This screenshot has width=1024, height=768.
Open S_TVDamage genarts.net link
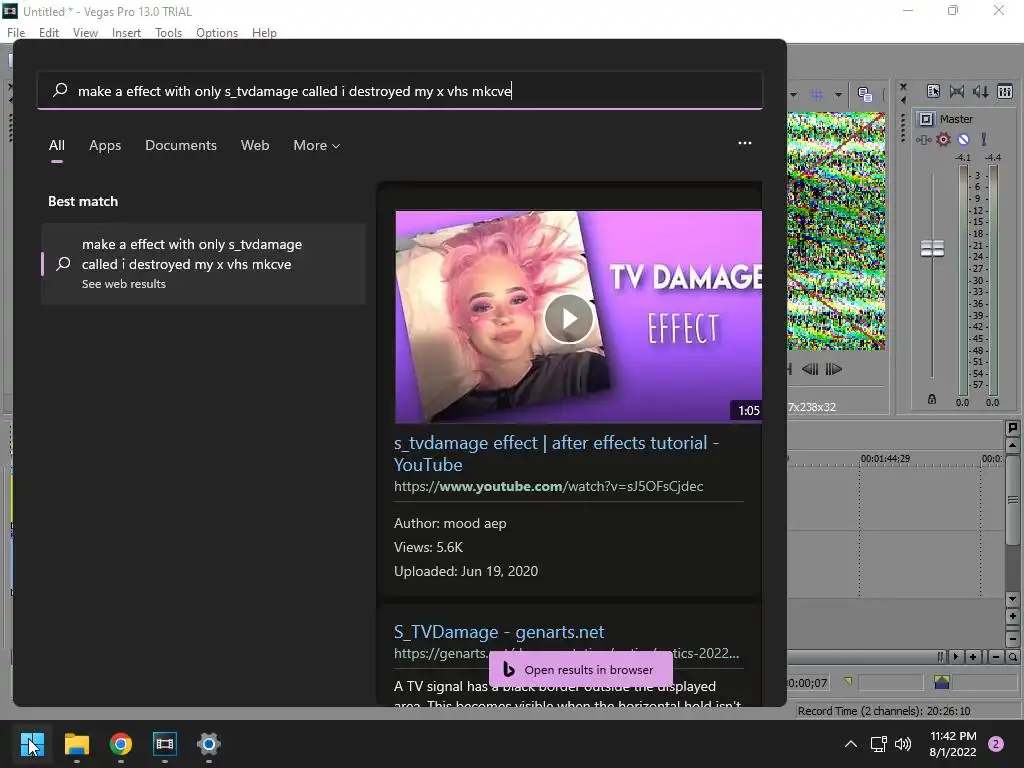pyautogui.click(x=499, y=632)
